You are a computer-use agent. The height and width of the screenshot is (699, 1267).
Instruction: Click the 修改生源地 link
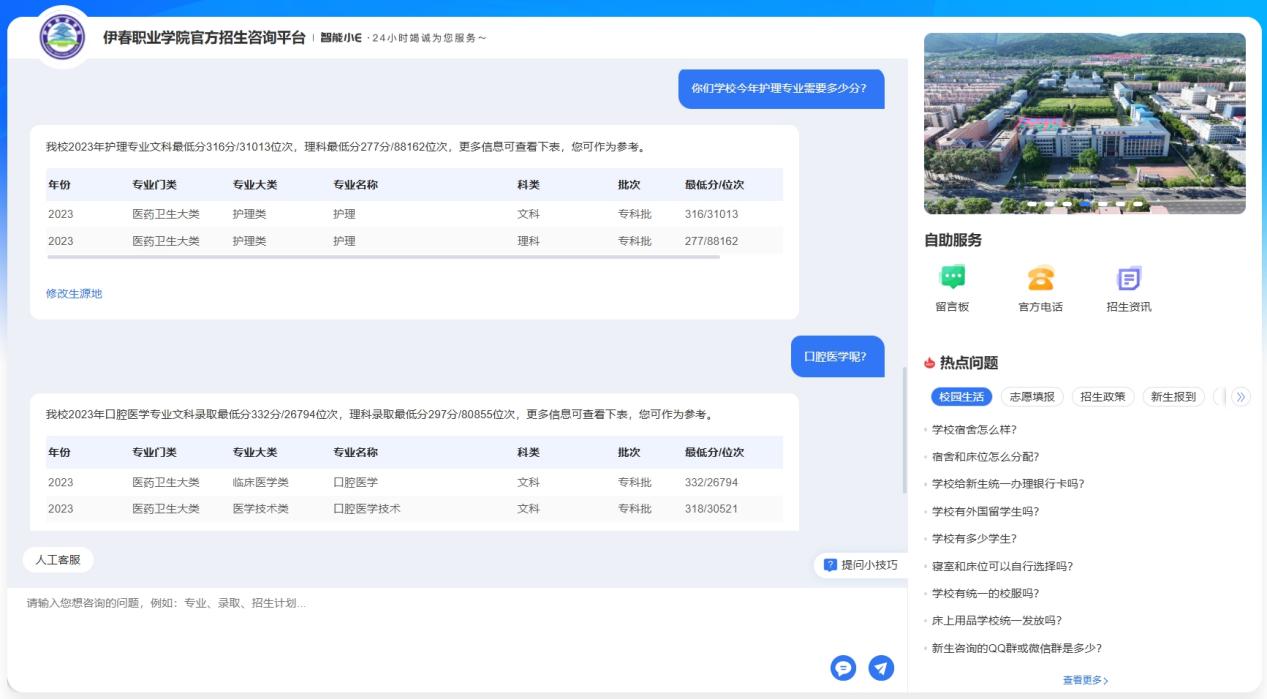click(x=74, y=294)
